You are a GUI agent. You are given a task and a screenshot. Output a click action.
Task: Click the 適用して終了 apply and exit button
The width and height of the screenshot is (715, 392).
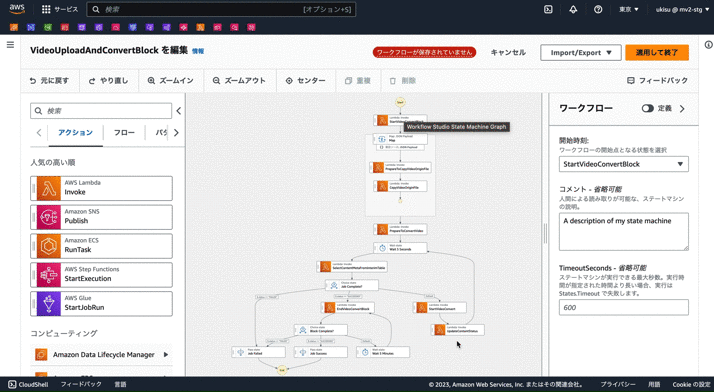point(657,52)
